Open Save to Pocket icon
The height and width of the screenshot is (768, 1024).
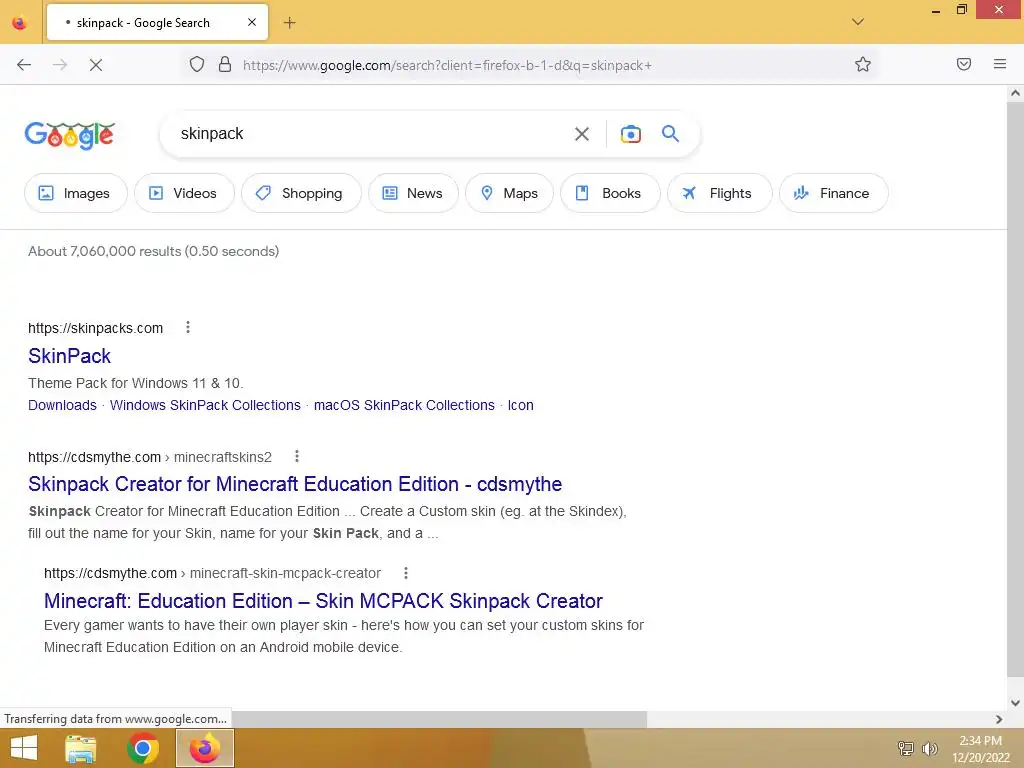[964, 64]
